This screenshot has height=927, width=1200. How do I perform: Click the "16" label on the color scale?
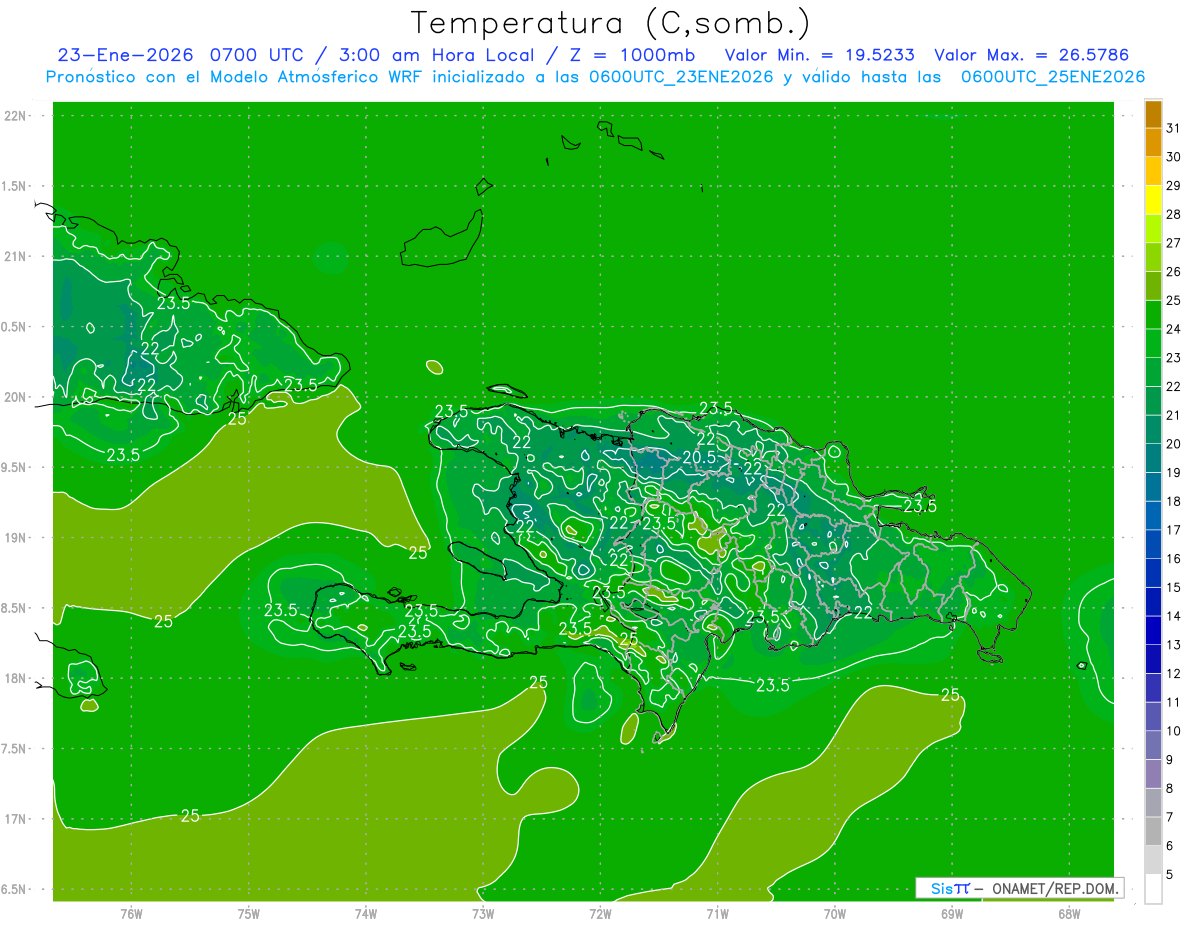pyautogui.click(x=1174, y=558)
